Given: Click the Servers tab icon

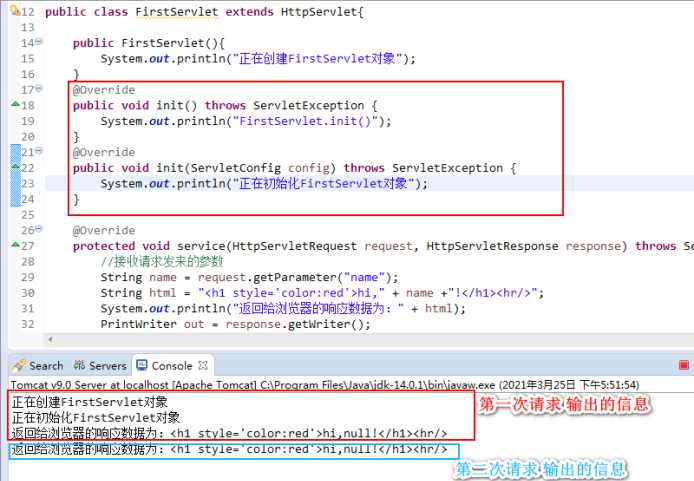Looking at the screenshot, I should click(x=79, y=366).
